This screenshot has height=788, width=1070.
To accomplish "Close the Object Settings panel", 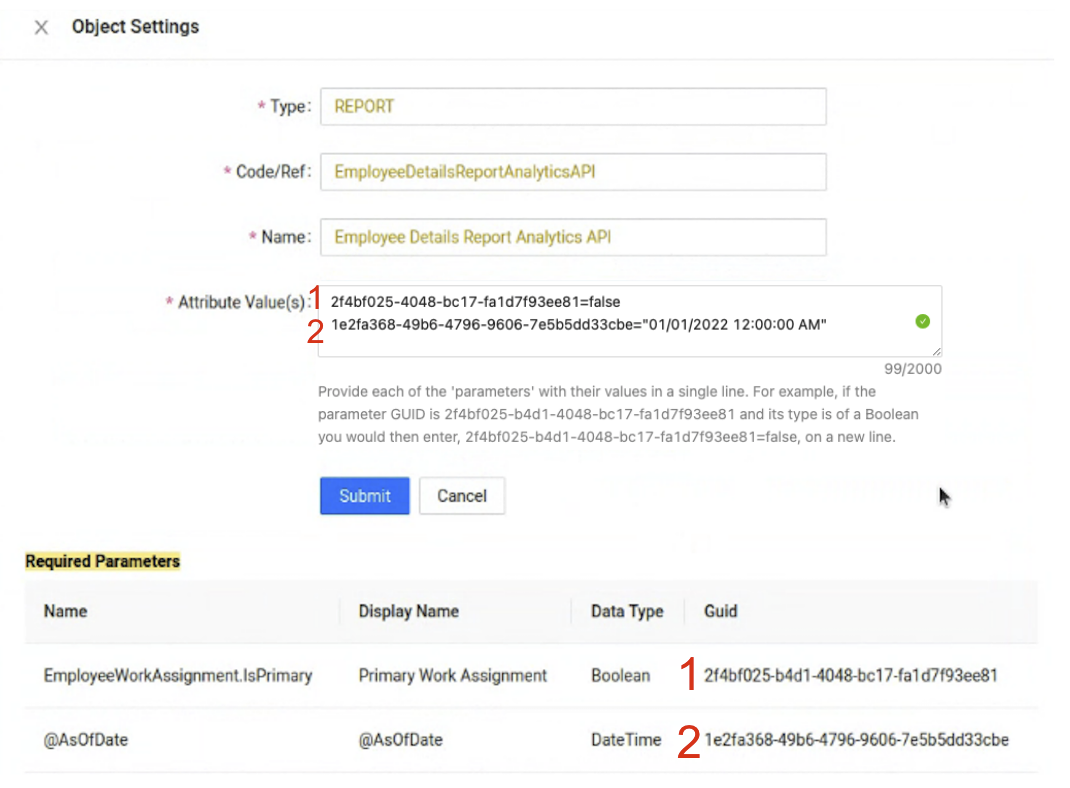I will 41,27.
